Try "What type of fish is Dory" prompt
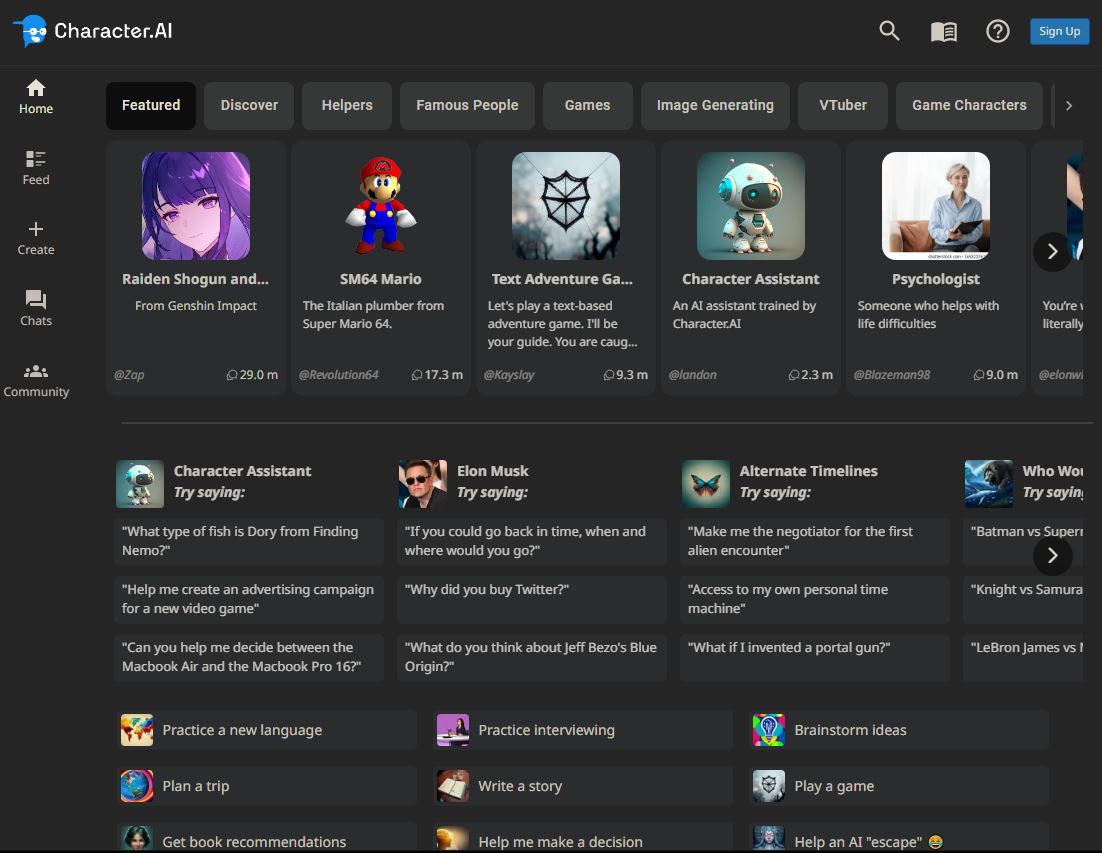The width and height of the screenshot is (1102, 853). [x=249, y=541]
